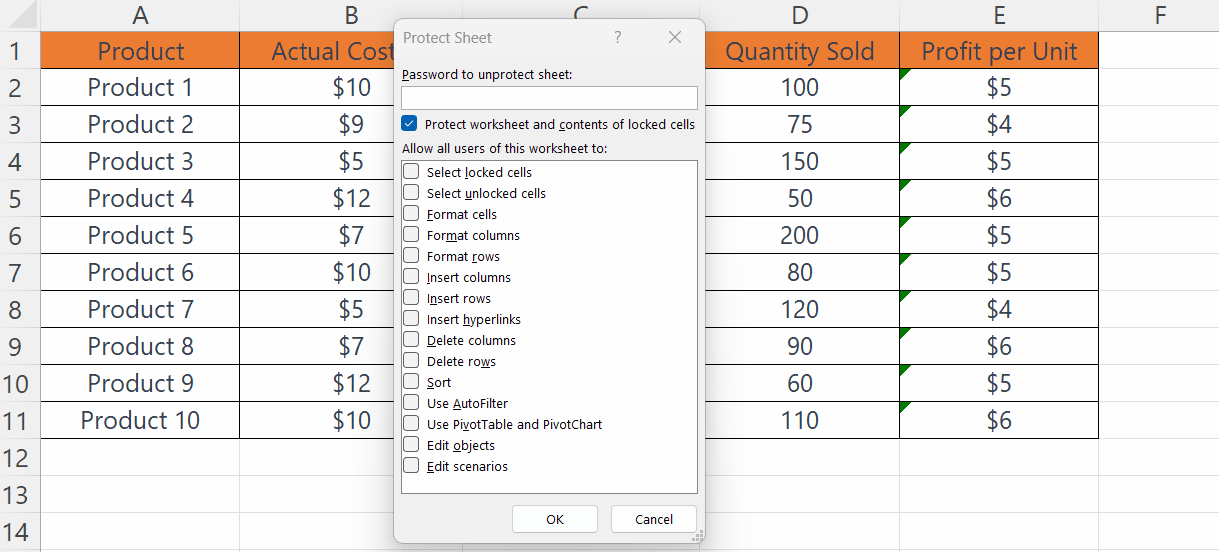This screenshot has height=552, width=1219.
Task: Select column F header
Action: (x=1159, y=15)
